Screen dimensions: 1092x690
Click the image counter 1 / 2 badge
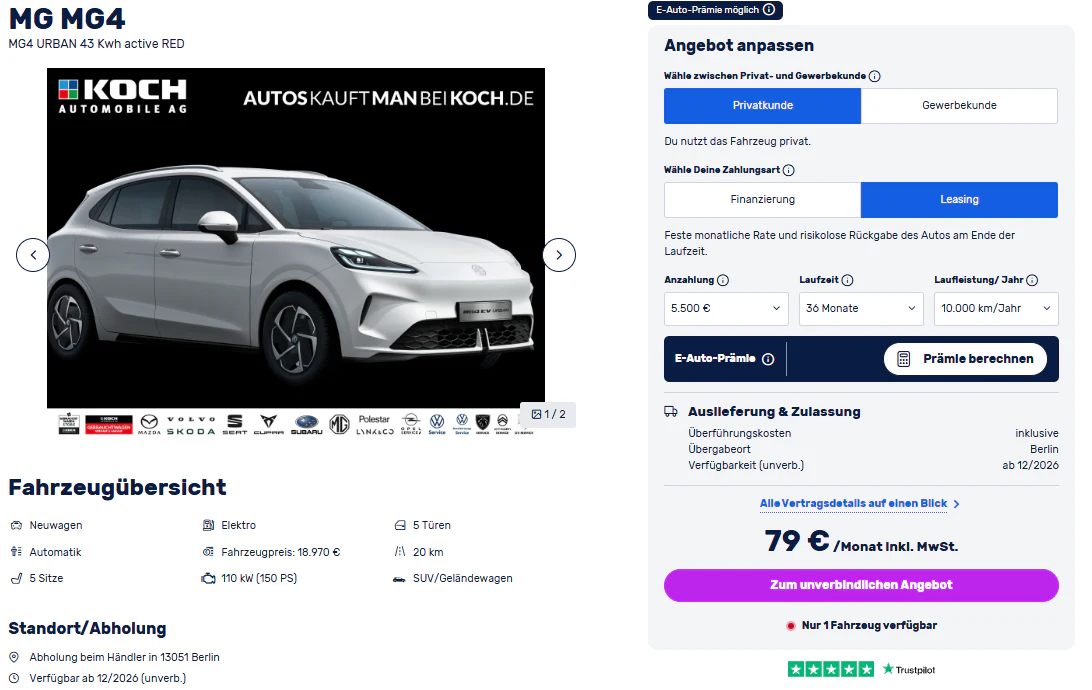pyautogui.click(x=548, y=414)
